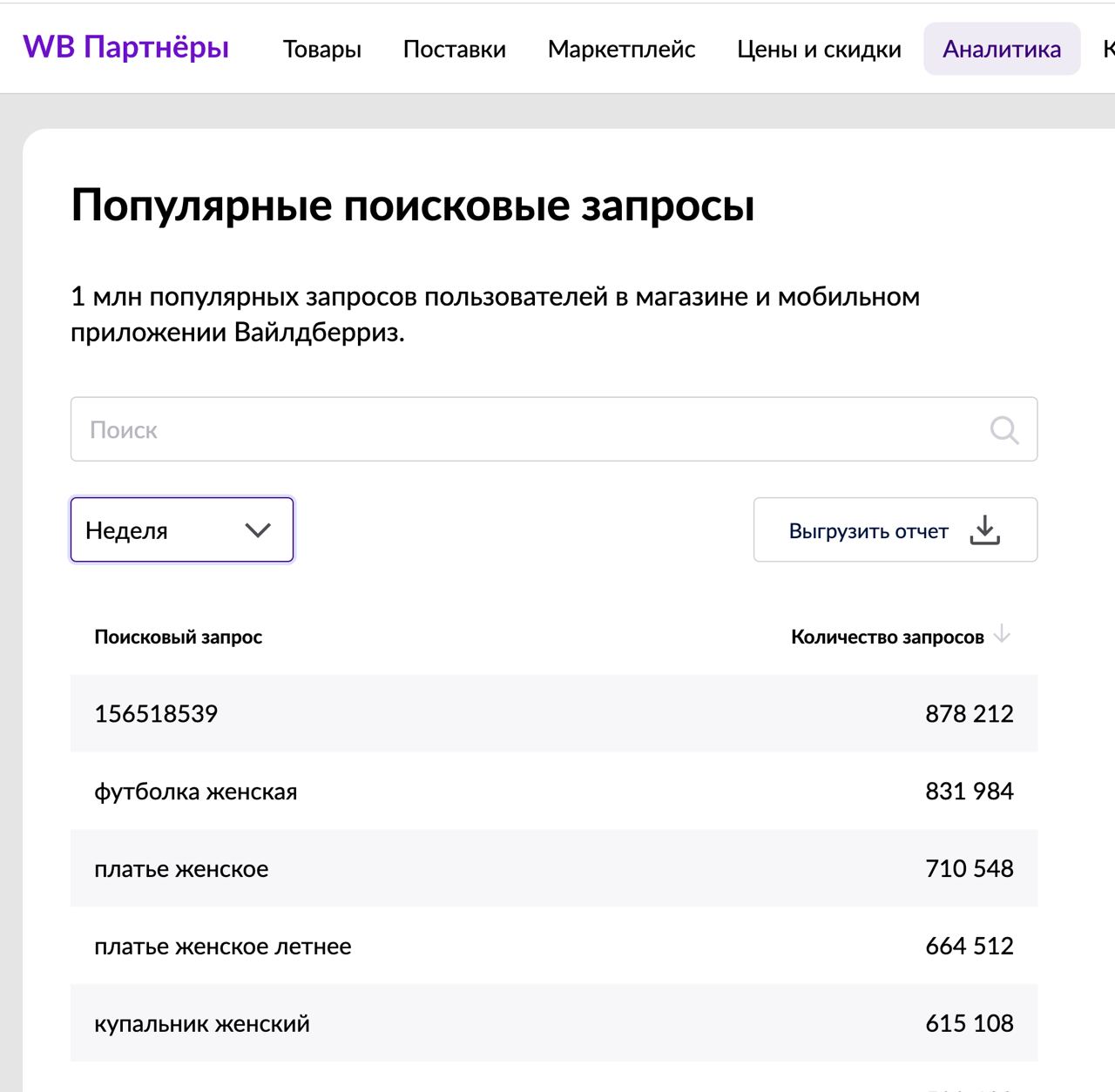Click the Поисковый запрос column header
Viewport: 1115px width, 1092px height.
click(x=178, y=637)
